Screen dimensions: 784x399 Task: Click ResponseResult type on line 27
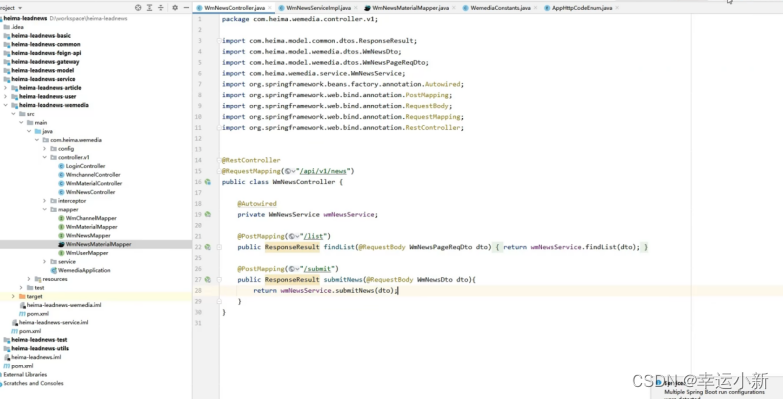pyautogui.click(x=292, y=280)
